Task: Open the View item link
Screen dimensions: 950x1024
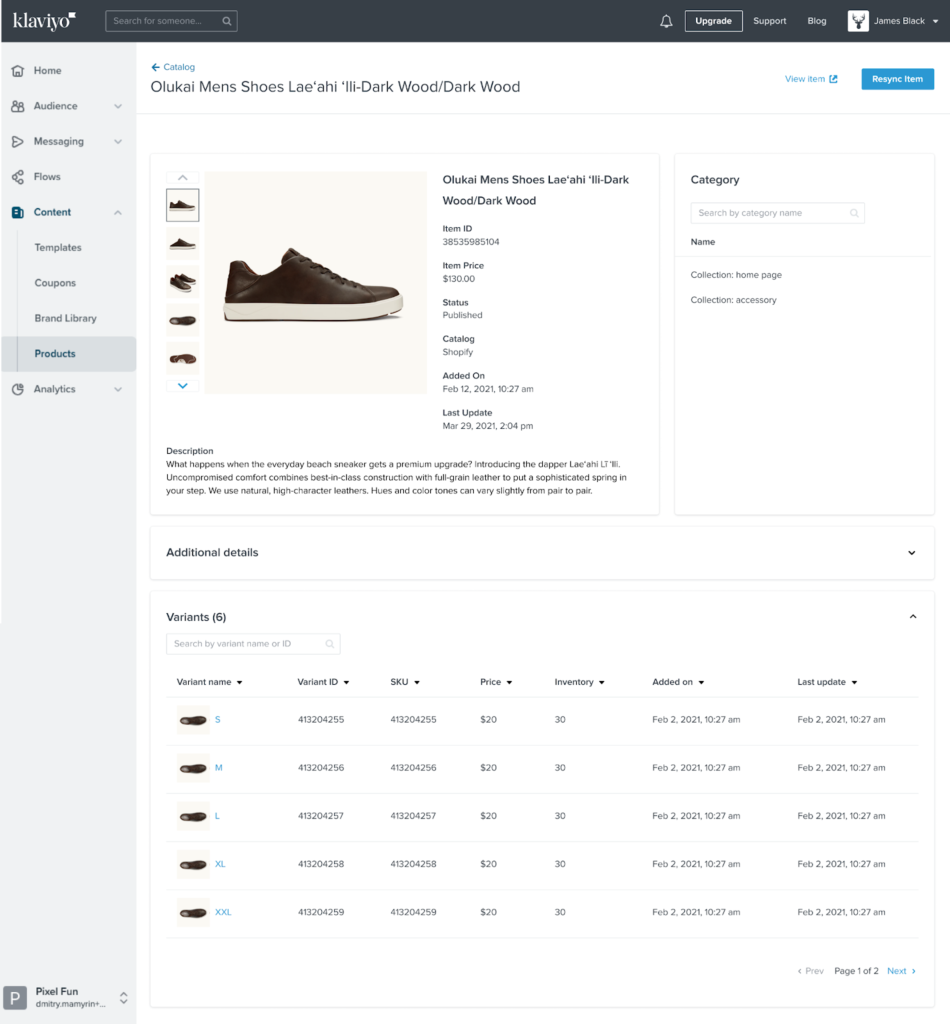Action: click(810, 78)
